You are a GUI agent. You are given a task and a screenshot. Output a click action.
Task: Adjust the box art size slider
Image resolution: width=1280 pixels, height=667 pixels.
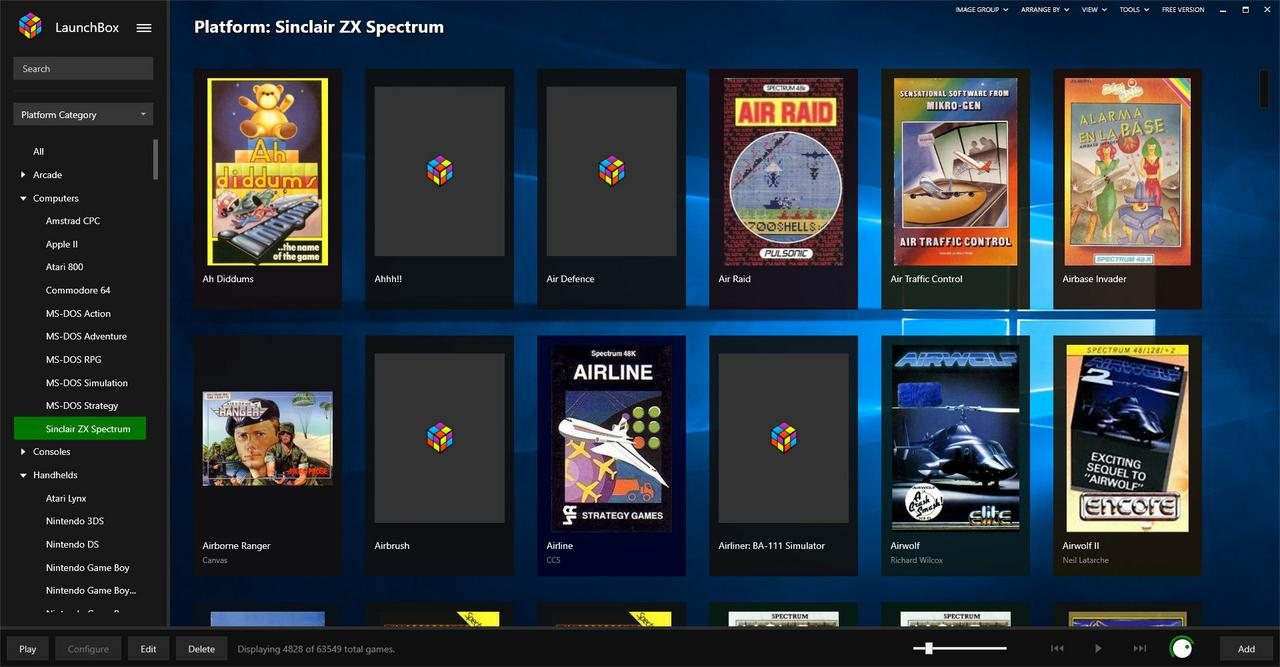(928, 649)
